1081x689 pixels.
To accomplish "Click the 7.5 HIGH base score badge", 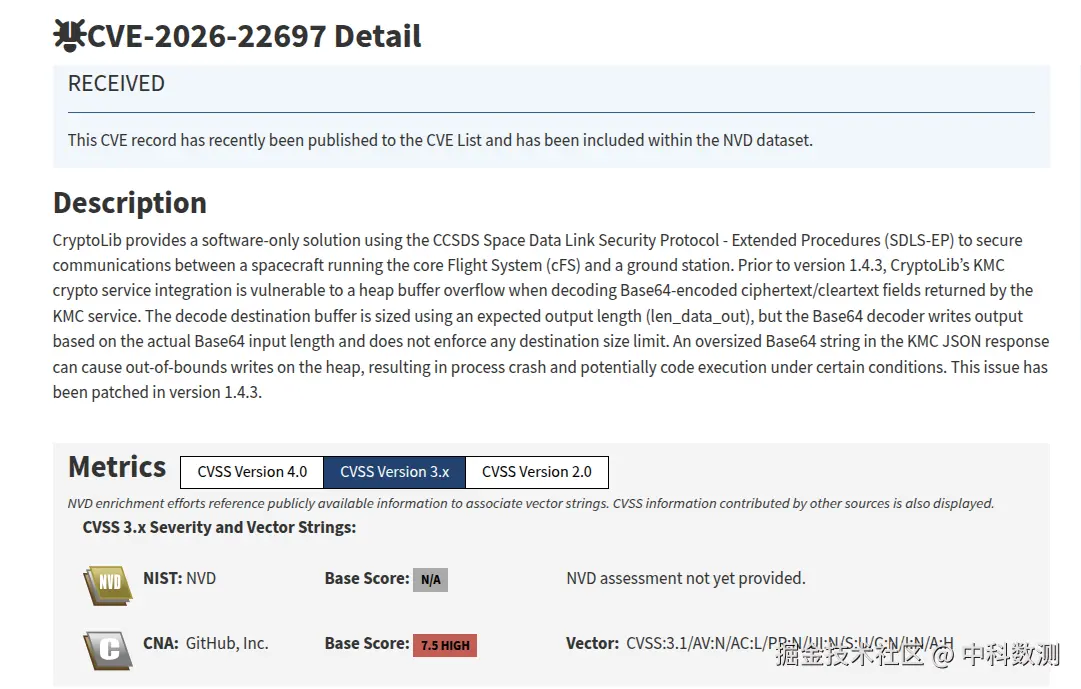I will [x=445, y=646].
